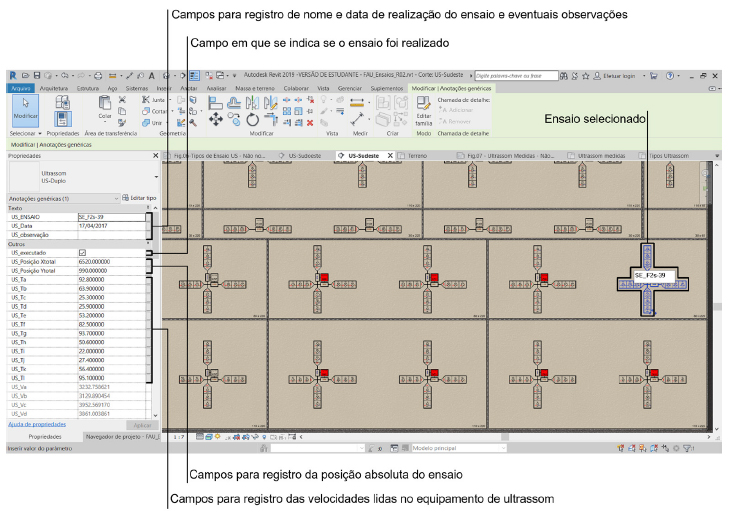Screen dimensions: 730x517
Task: Open the Anotações genéricas filter dropdown
Action: pyautogui.click(x=60, y=199)
